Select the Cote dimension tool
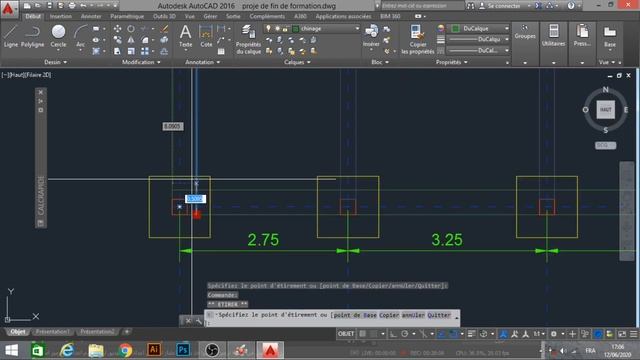This screenshot has width=640, height=360. pos(206,36)
